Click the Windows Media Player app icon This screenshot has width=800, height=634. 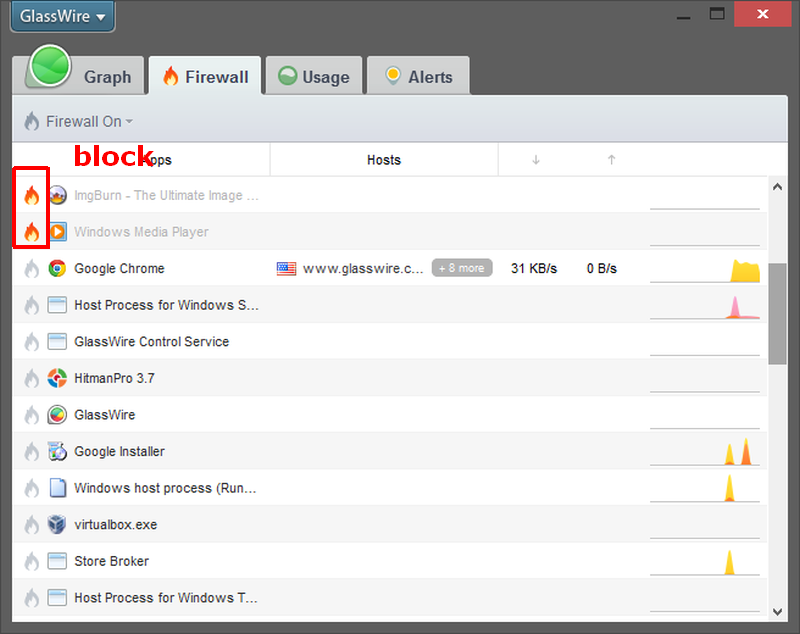57,232
